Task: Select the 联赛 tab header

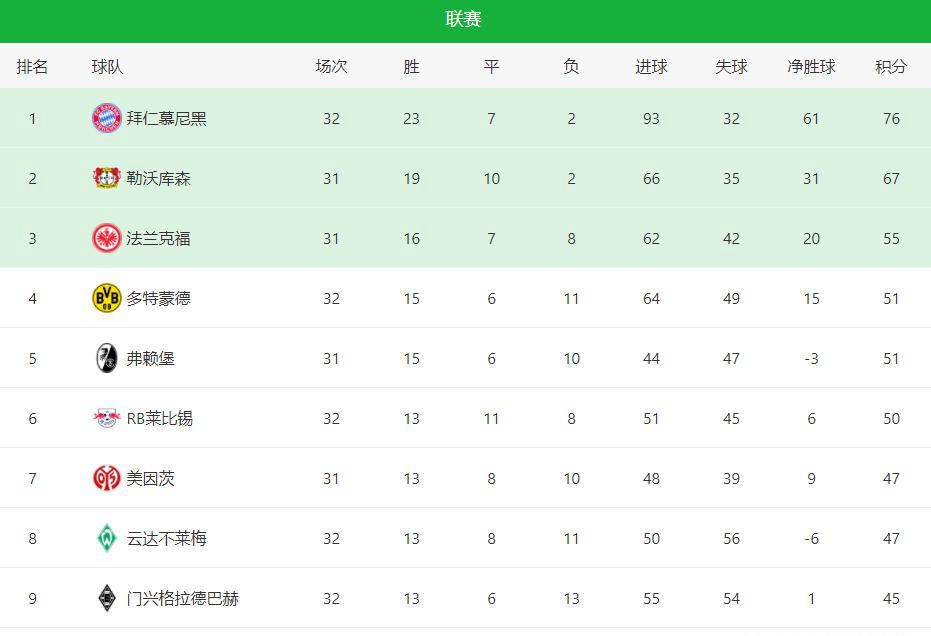Action: (x=464, y=20)
